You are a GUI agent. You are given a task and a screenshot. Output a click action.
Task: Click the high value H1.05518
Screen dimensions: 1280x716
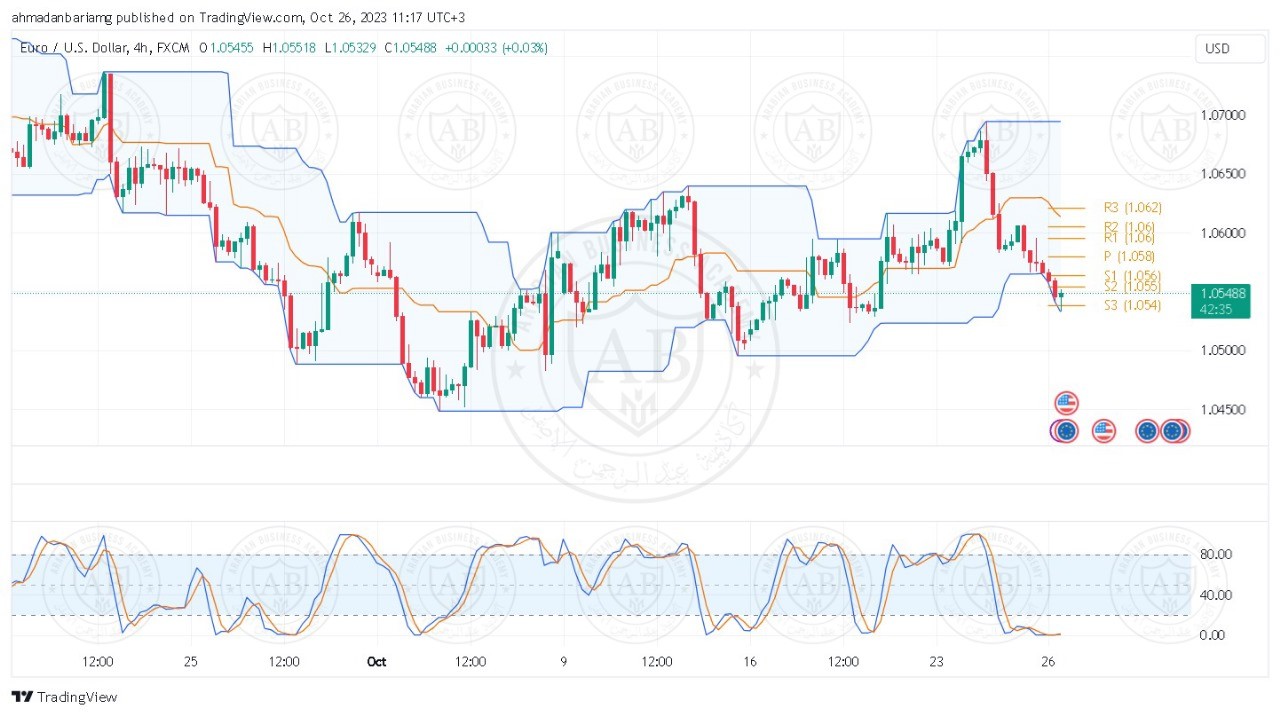[x=289, y=48]
